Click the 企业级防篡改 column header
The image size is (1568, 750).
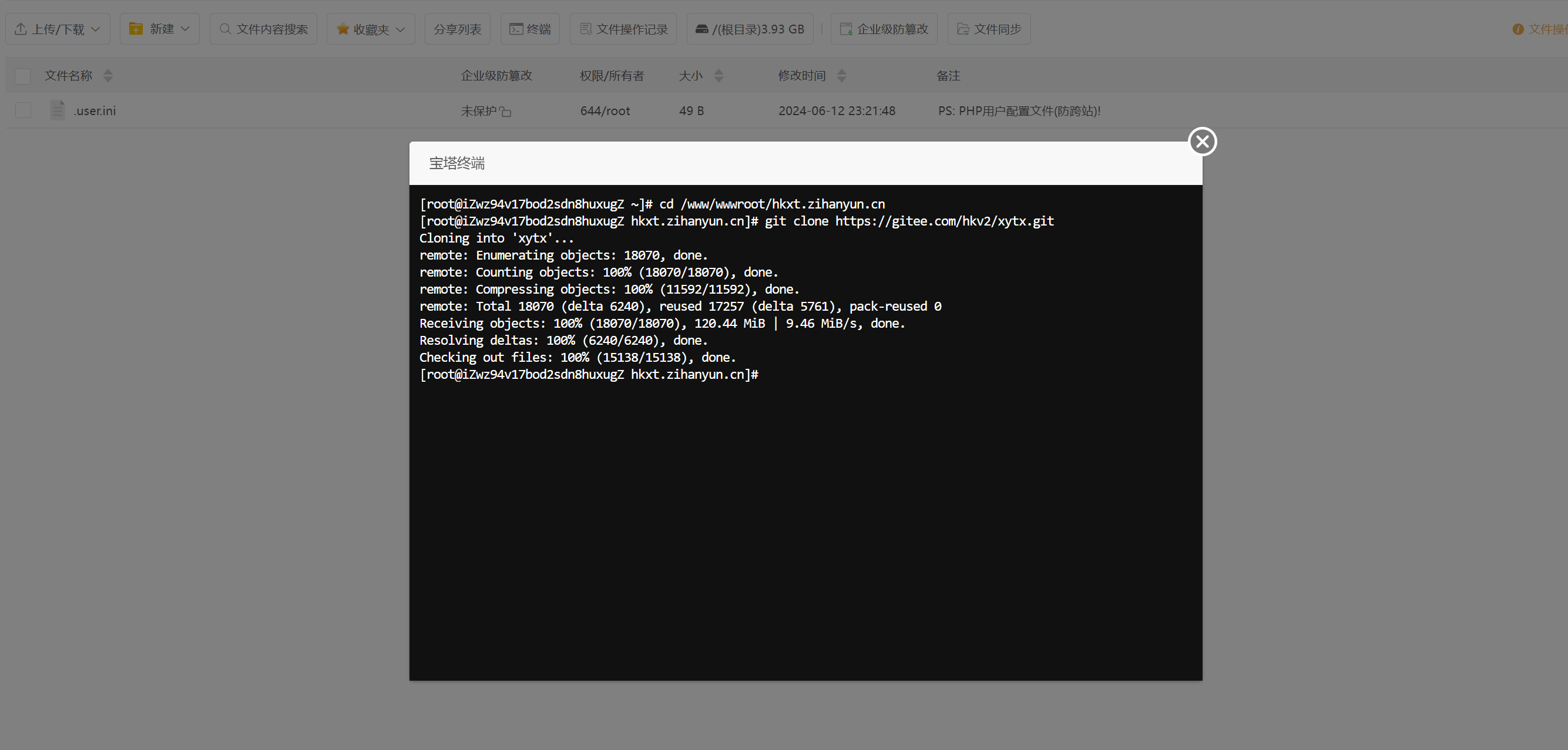[x=496, y=76]
